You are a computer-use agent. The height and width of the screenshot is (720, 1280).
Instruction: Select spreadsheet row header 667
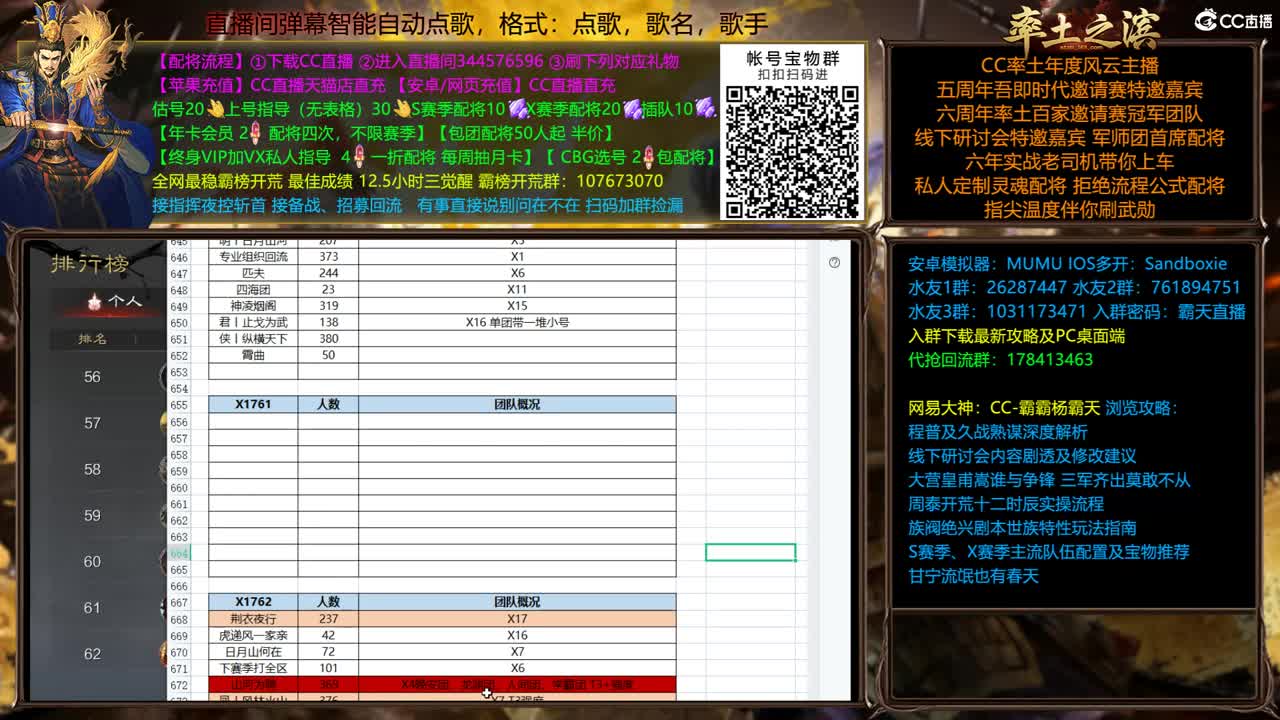(x=179, y=602)
